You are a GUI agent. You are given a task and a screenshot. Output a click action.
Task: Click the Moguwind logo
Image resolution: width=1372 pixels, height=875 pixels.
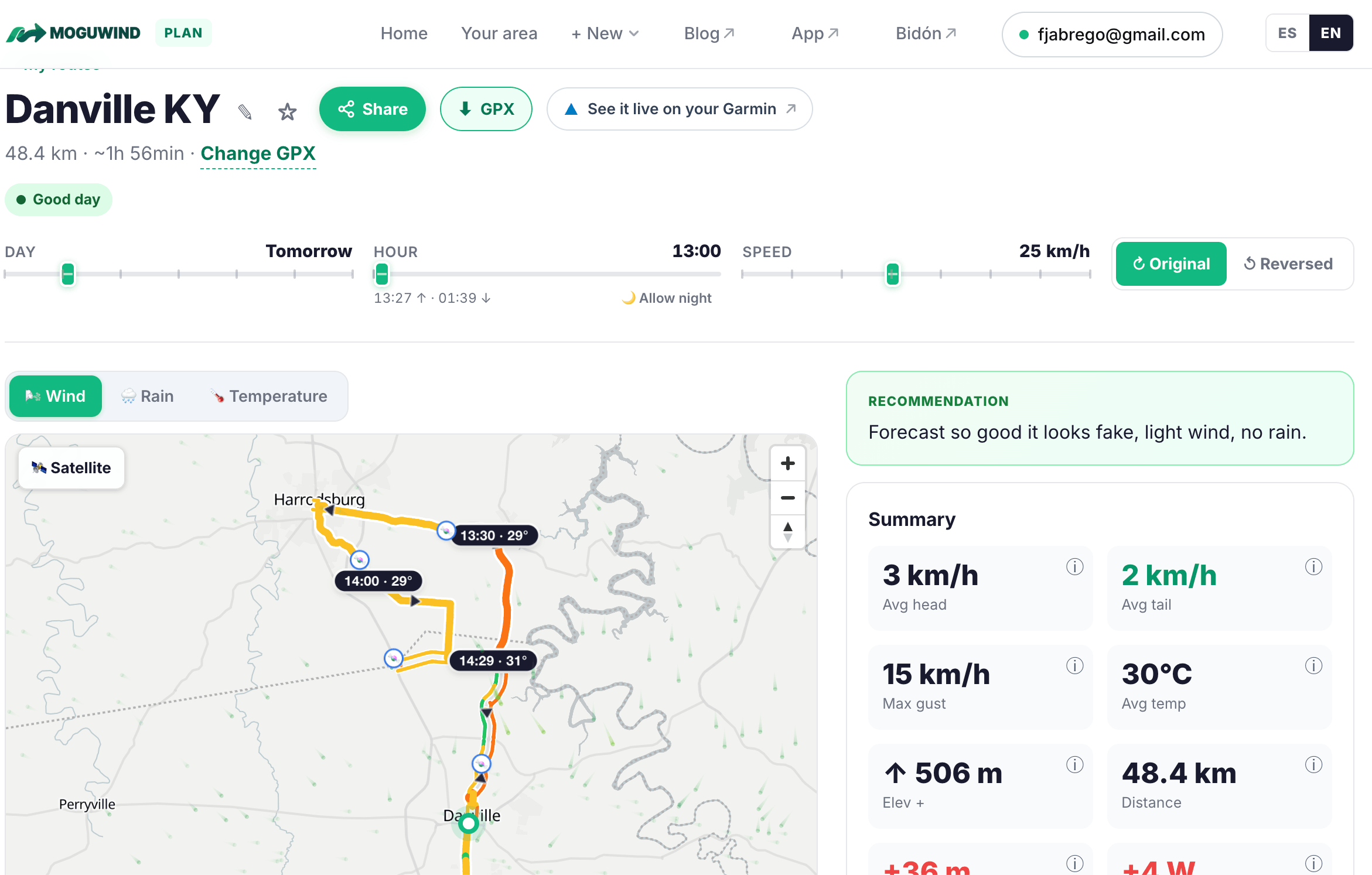pos(73,33)
